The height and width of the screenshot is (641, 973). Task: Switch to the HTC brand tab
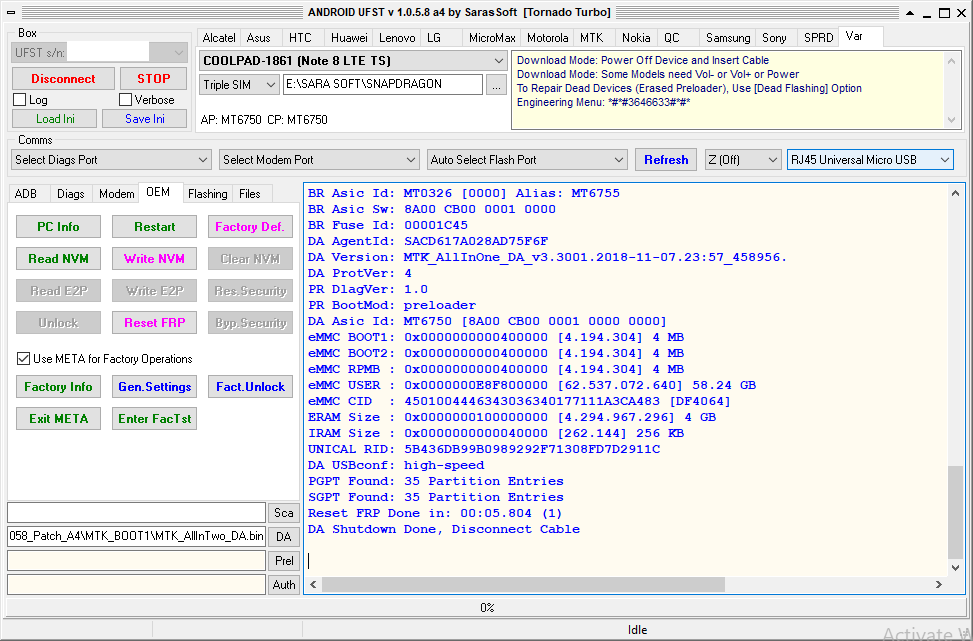coord(300,38)
